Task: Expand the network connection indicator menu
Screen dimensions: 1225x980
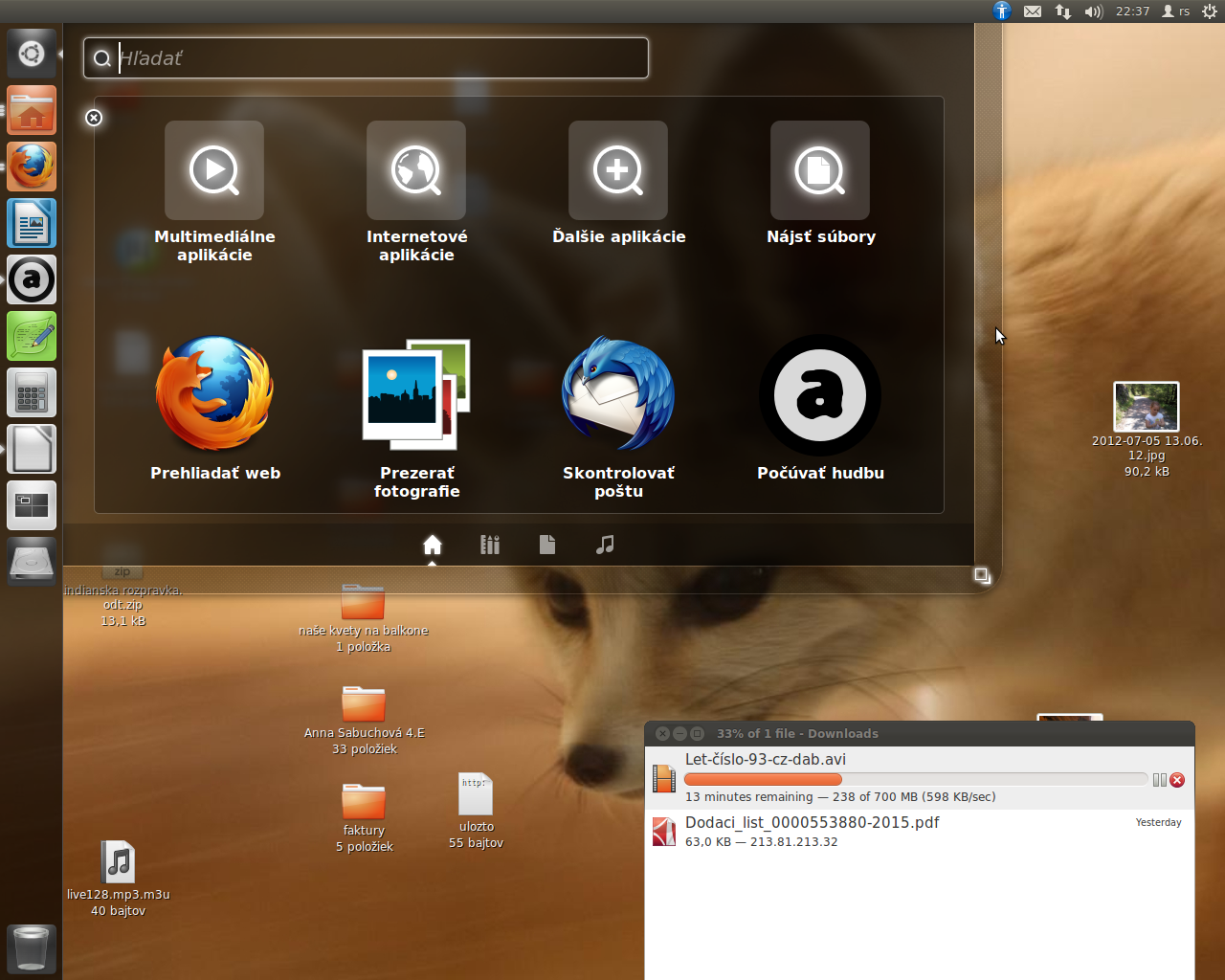Action: pyautogui.click(x=1063, y=11)
